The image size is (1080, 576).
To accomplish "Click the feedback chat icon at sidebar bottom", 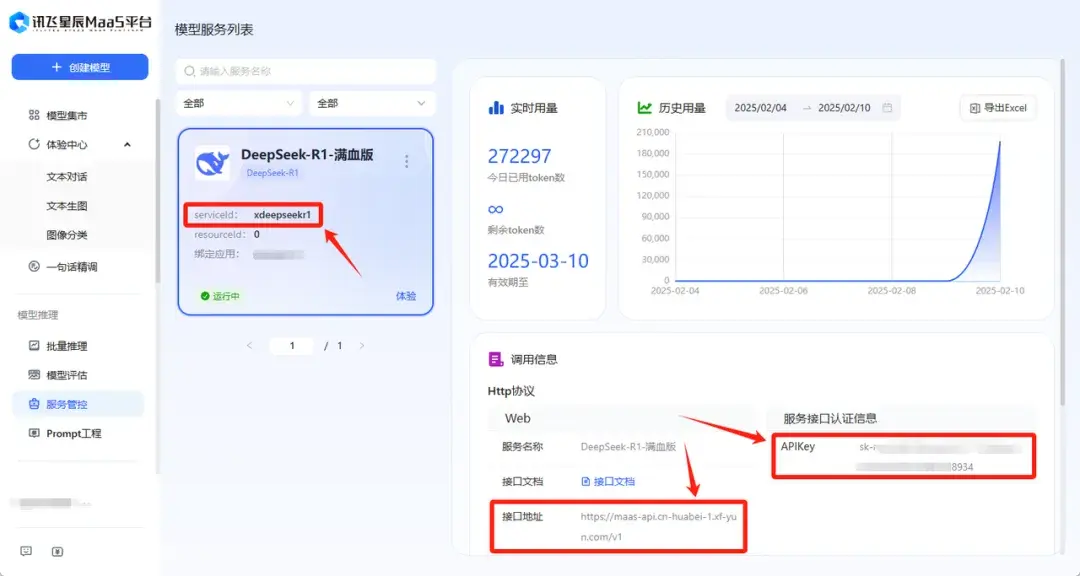I will [26, 551].
